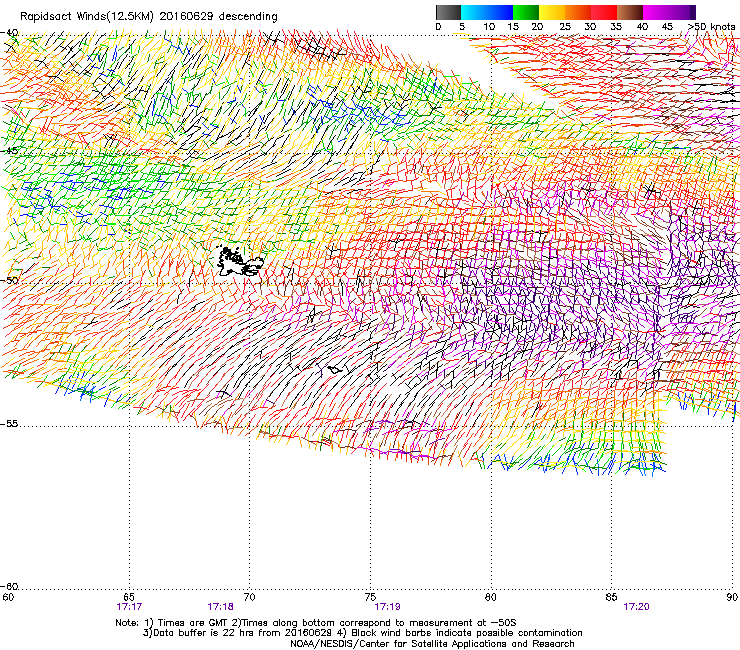The width and height of the screenshot is (740, 650).
Task: Click the dark purple 45-50 knots color swatch
Action: click(683, 12)
